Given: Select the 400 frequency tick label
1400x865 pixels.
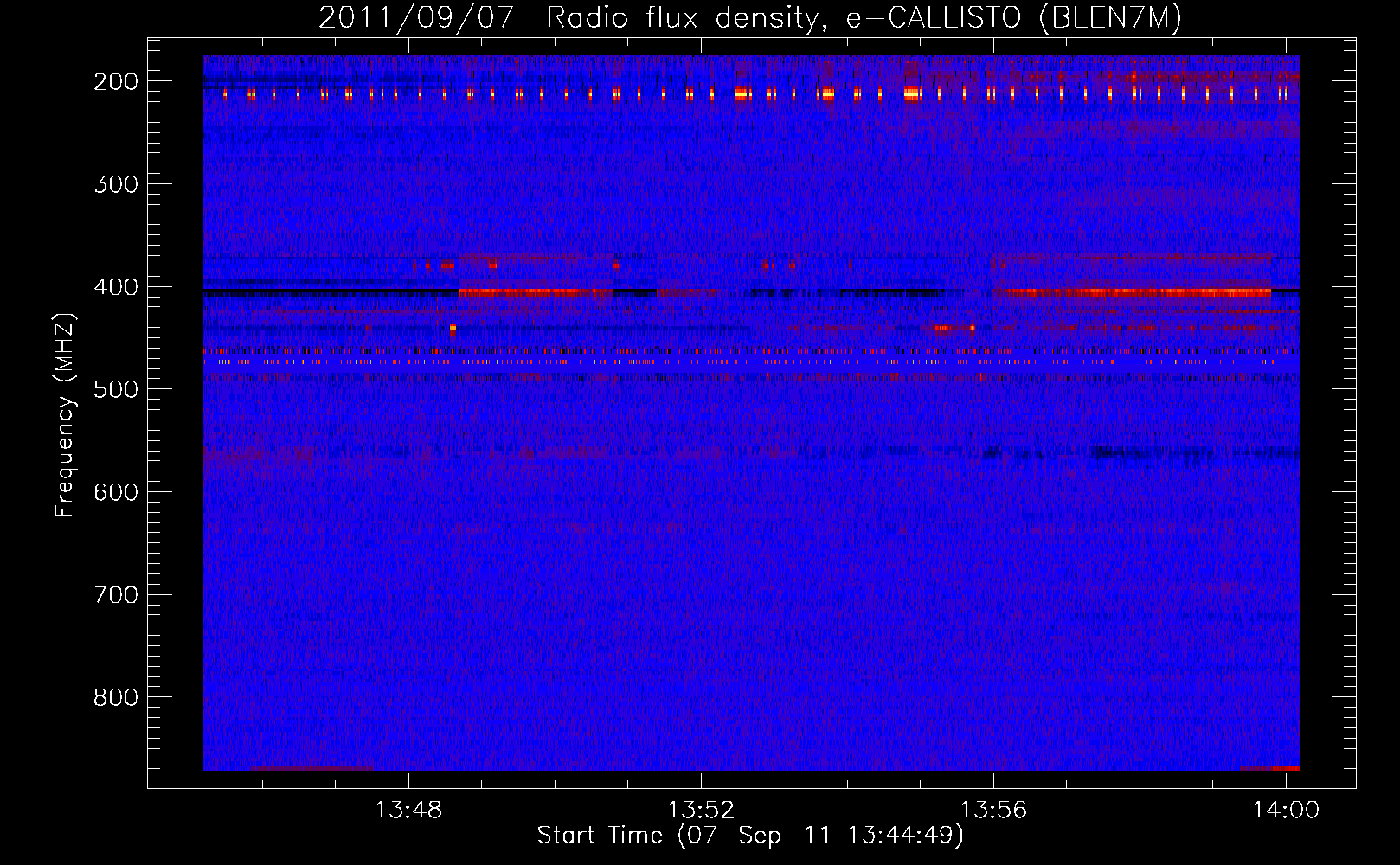Looking at the screenshot, I should tap(116, 287).
